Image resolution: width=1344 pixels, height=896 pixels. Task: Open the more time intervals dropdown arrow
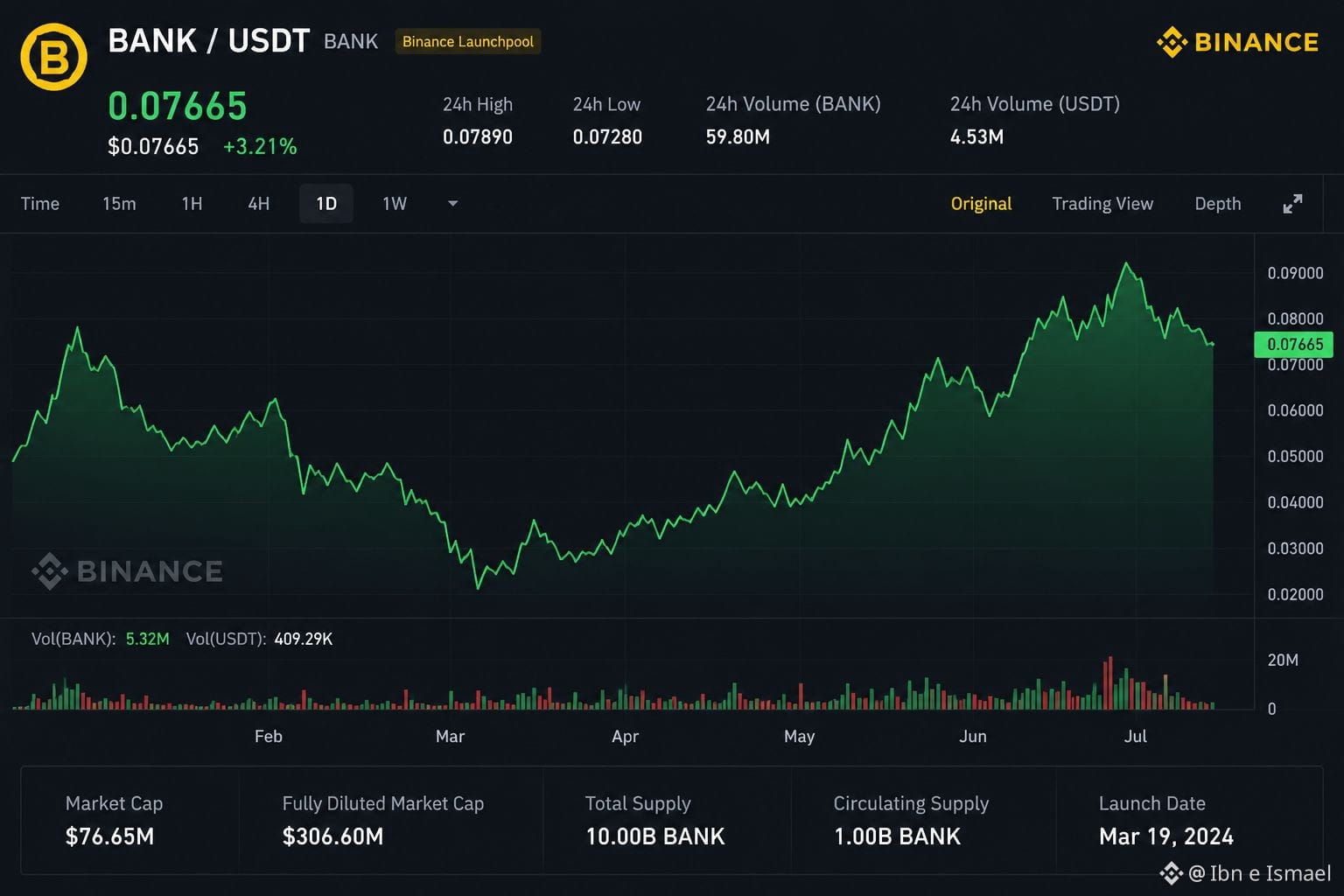[452, 204]
